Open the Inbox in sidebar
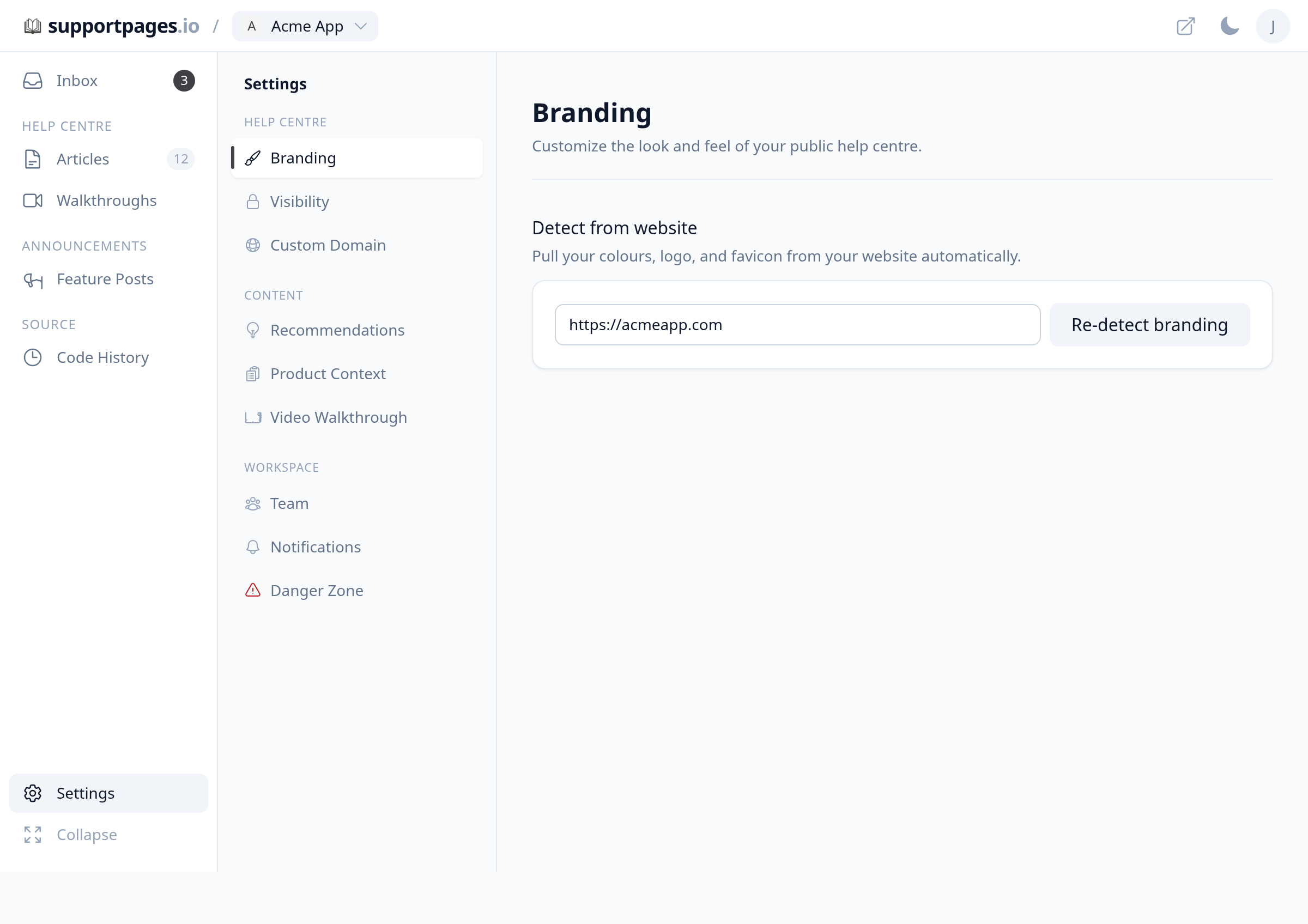The width and height of the screenshot is (1308, 924). click(108, 81)
